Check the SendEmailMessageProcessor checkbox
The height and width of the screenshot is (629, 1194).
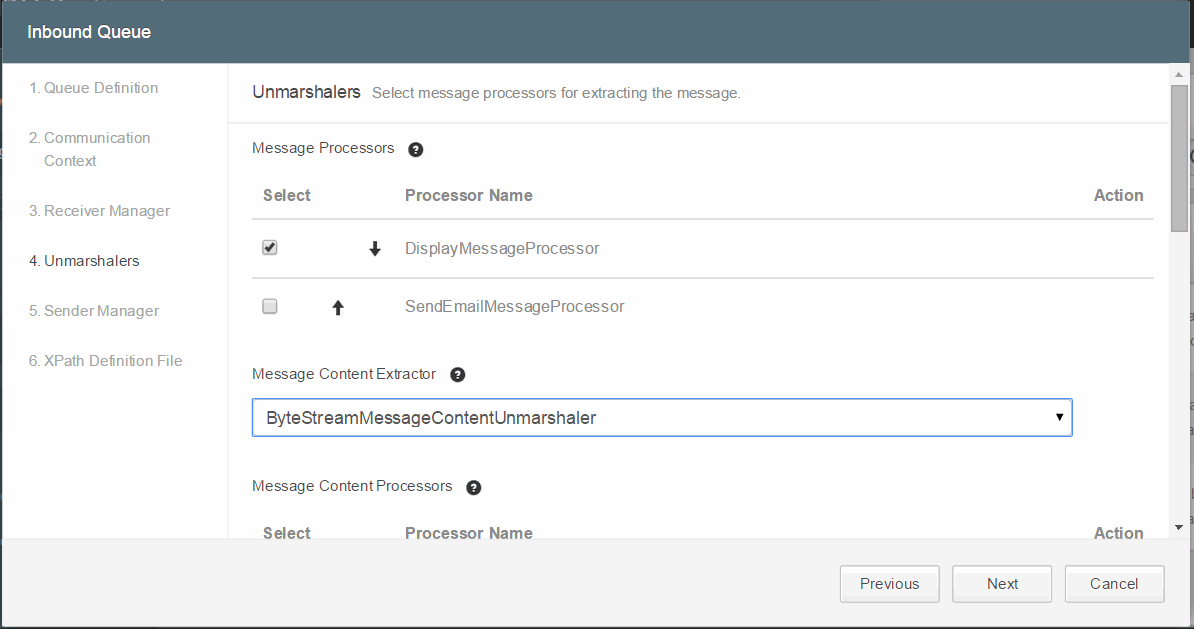tap(270, 307)
